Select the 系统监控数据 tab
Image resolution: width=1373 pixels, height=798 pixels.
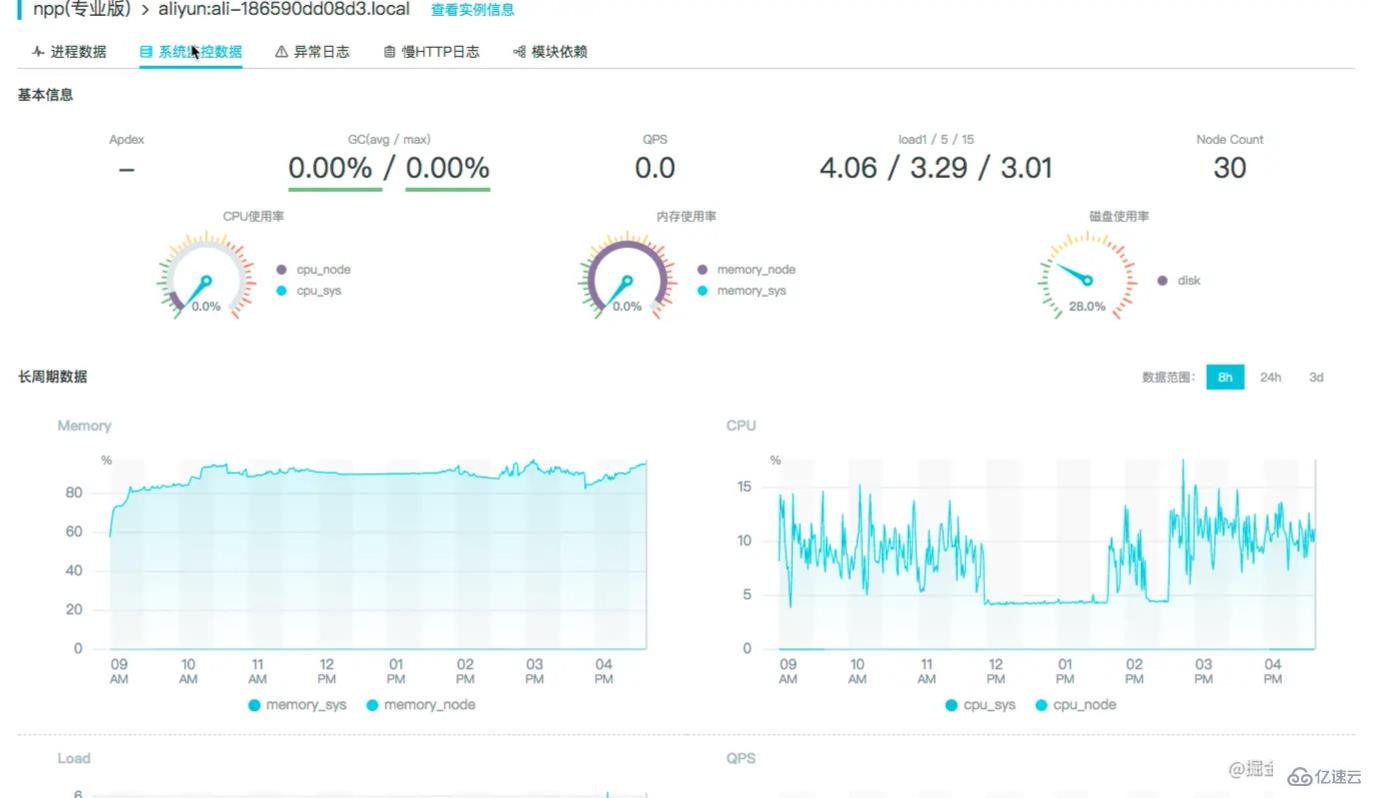coord(191,52)
